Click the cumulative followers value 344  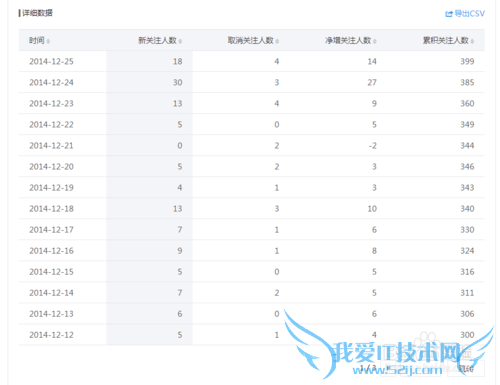(467, 145)
